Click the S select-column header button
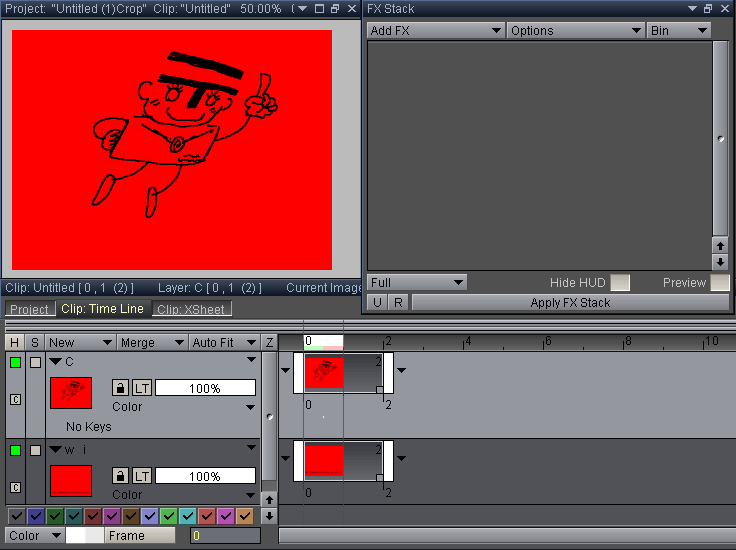736x550 pixels. [x=35, y=343]
